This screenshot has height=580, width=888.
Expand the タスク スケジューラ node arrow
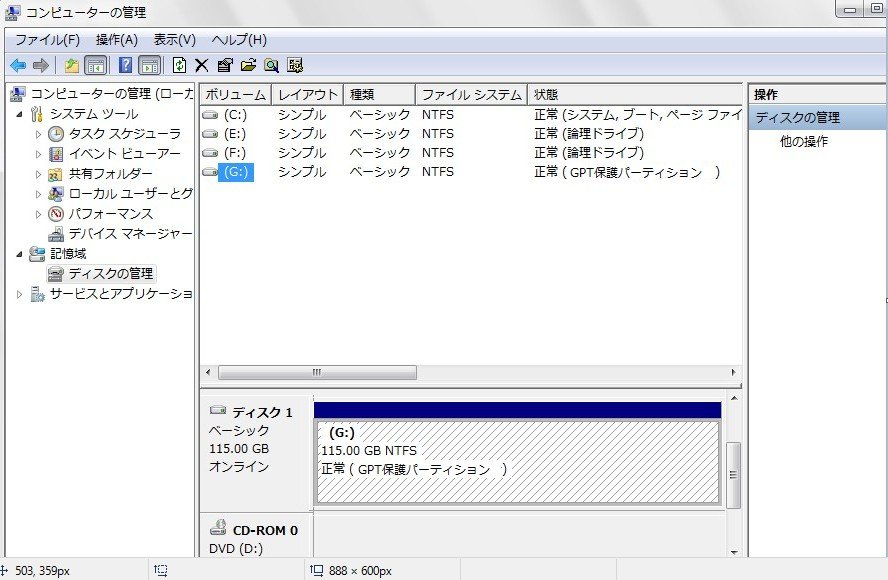tap(38, 134)
